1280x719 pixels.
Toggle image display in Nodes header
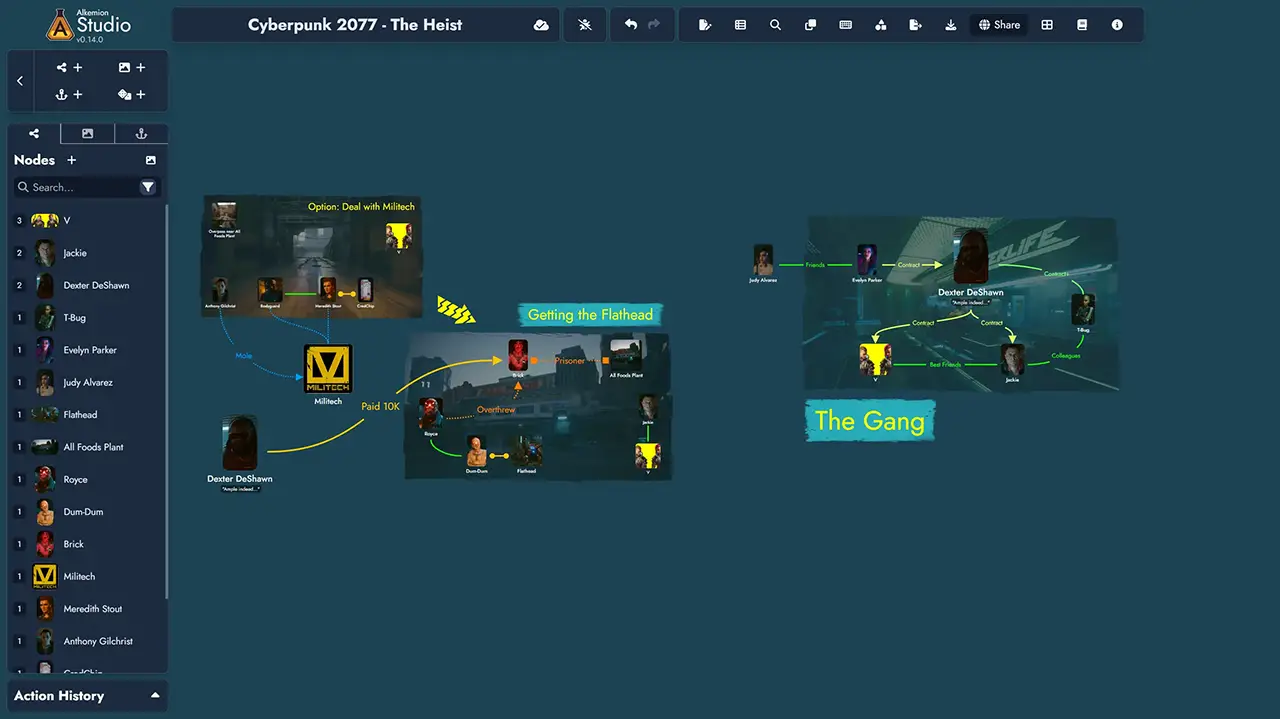tap(150, 160)
